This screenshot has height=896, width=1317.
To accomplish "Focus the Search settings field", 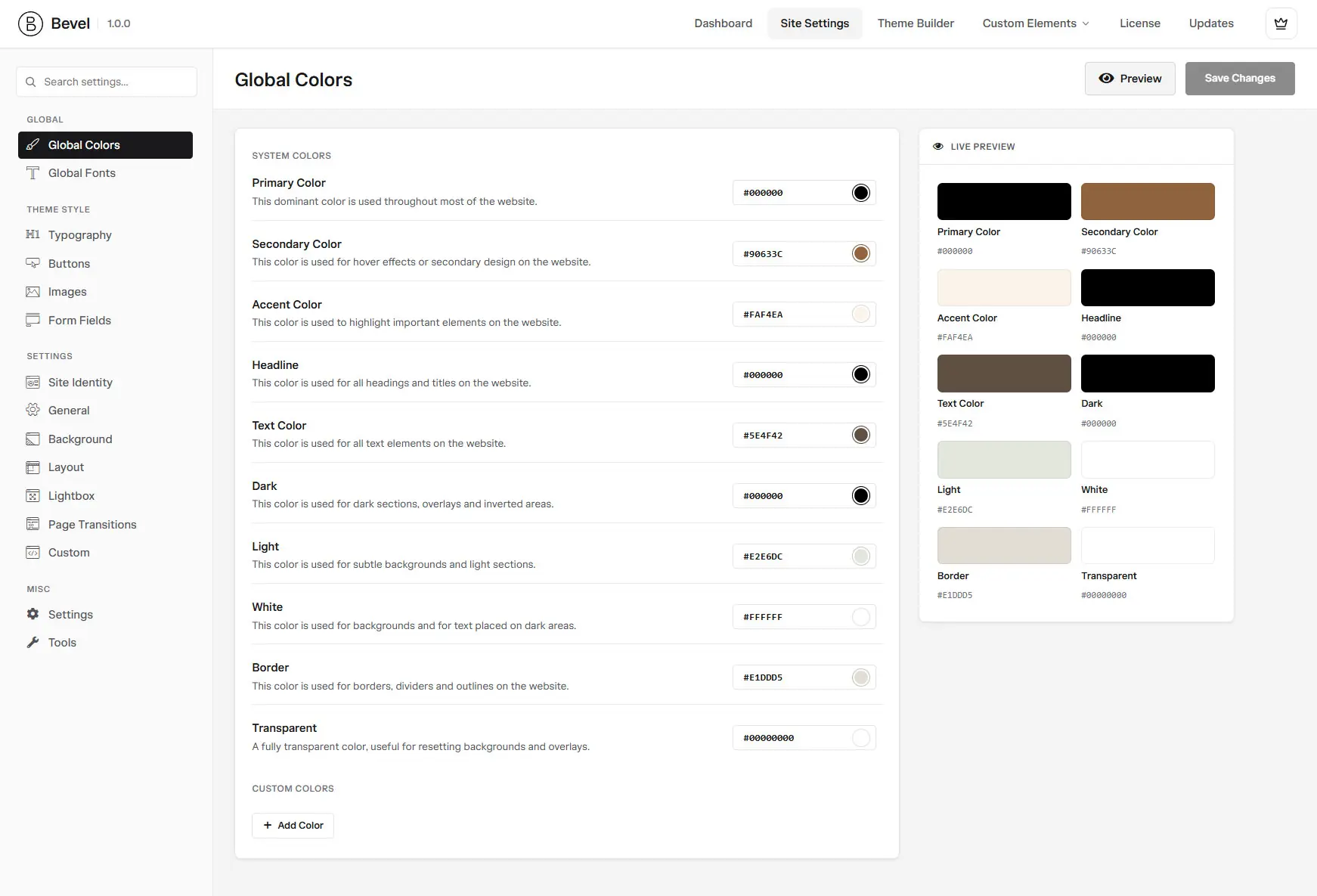I will [107, 82].
